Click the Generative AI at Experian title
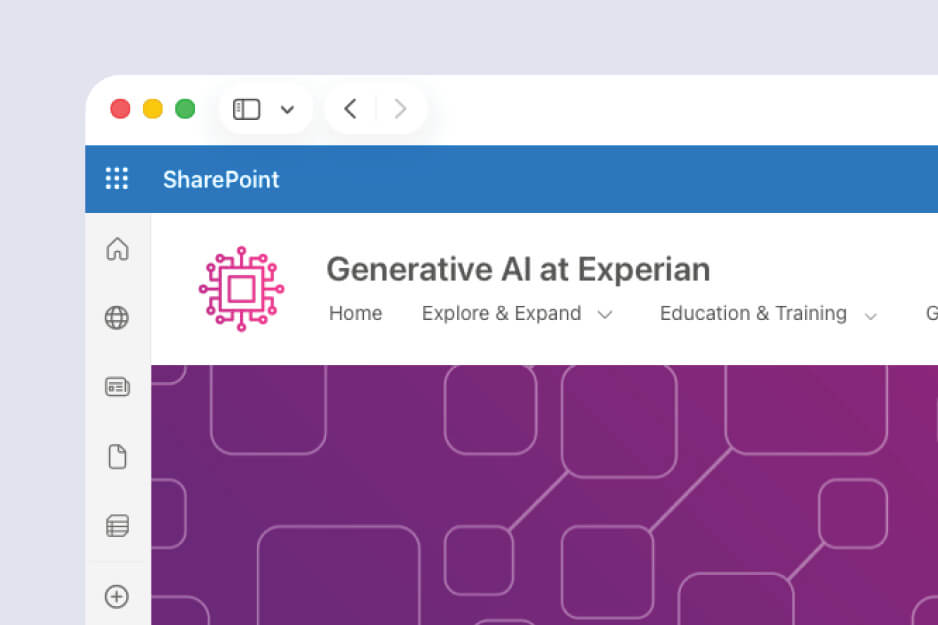This screenshot has height=625, width=938. click(517, 268)
